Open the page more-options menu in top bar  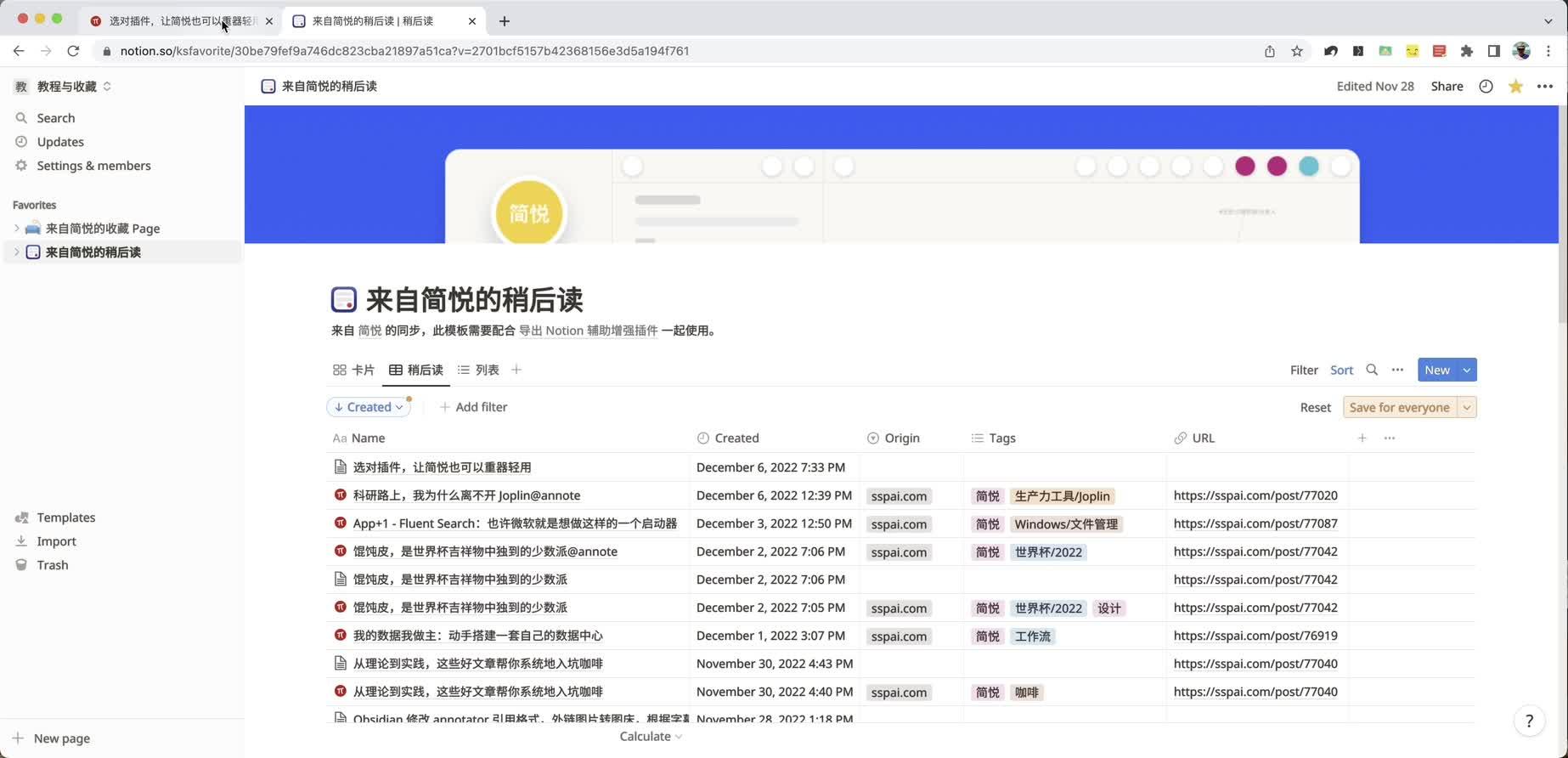click(x=1545, y=86)
